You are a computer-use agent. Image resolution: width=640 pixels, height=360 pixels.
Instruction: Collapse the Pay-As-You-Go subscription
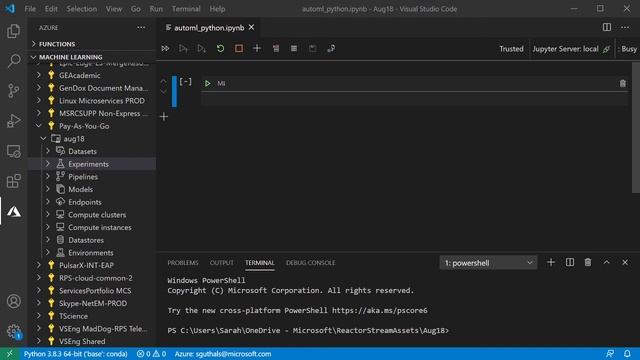pyautogui.click(x=39, y=126)
